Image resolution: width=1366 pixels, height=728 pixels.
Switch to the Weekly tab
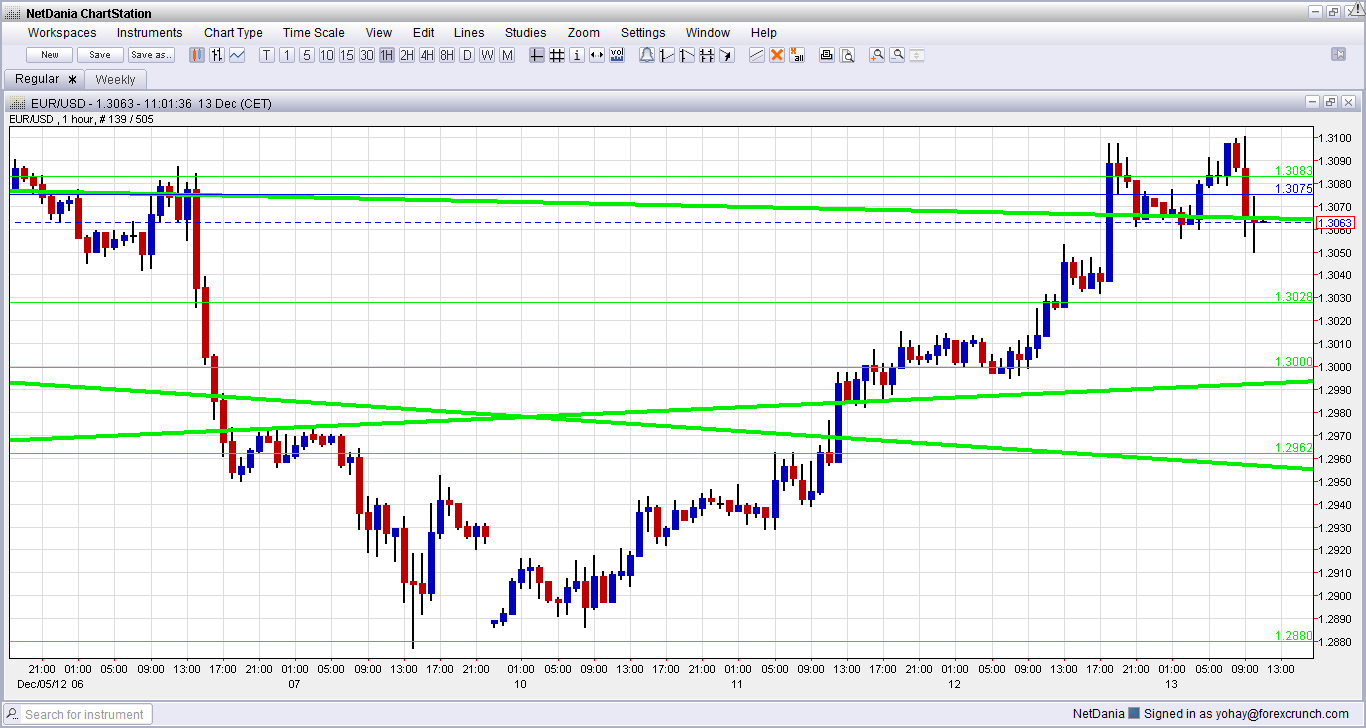pyautogui.click(x=115, y=79)
